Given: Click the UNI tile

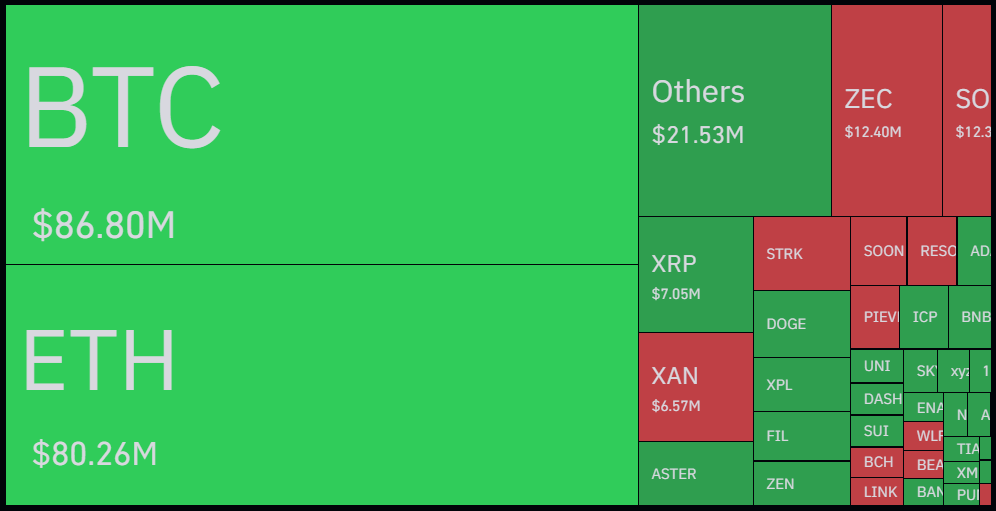Looking at the screenshot, I should point(876,366).
